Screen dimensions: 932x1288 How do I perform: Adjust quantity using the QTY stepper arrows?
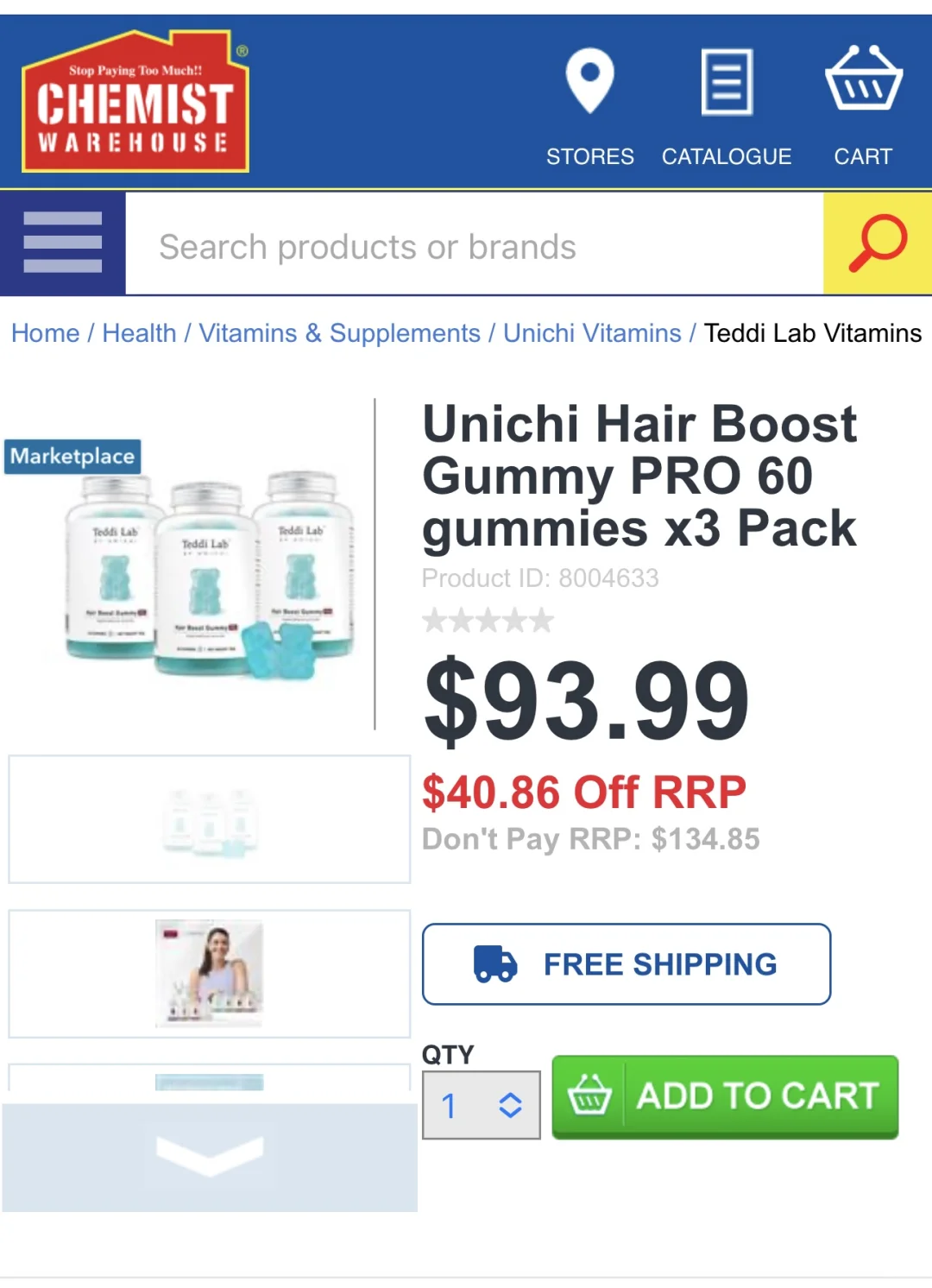coord(510,1105)
